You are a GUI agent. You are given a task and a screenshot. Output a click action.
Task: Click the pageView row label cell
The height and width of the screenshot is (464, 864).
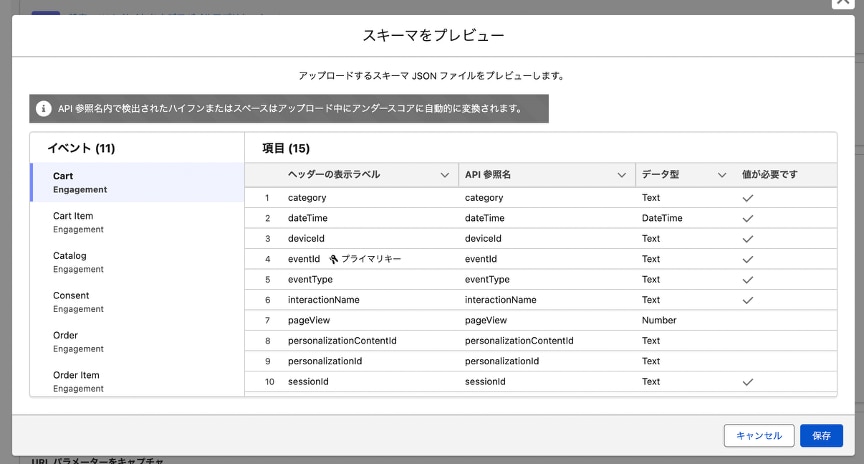(309, 320)
